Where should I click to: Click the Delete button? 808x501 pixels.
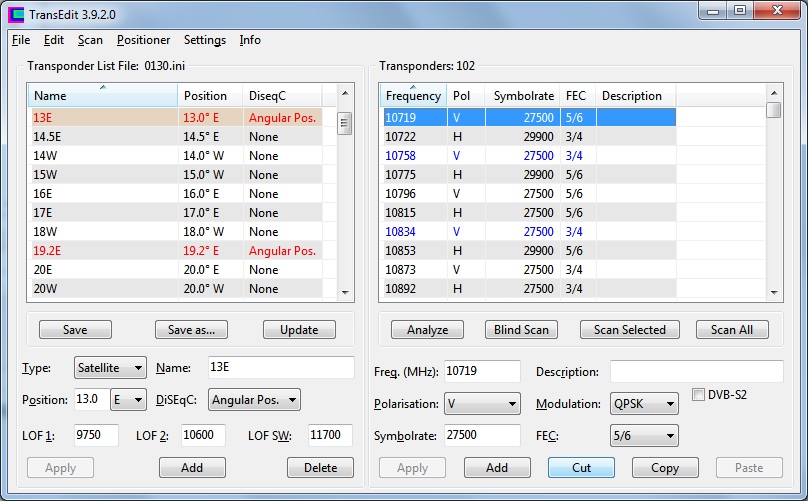click(x=321, y=467)
